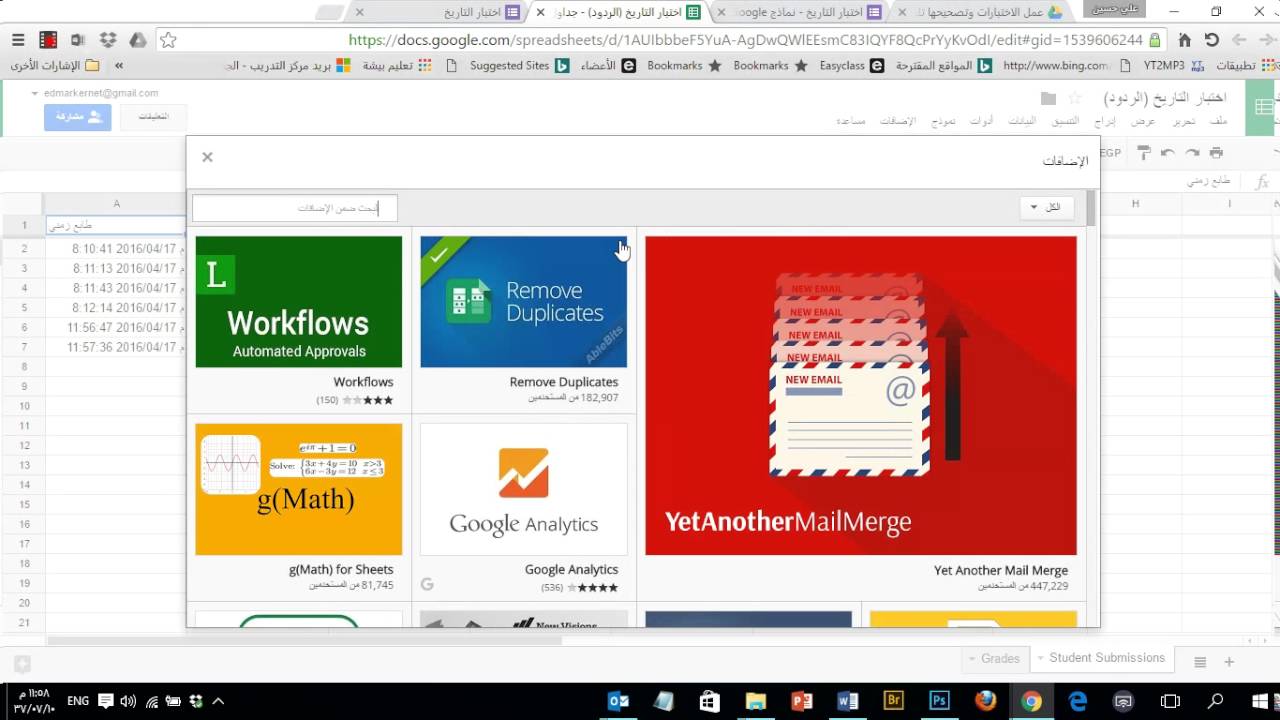Click the Paint format icon

pos(1144,153)
